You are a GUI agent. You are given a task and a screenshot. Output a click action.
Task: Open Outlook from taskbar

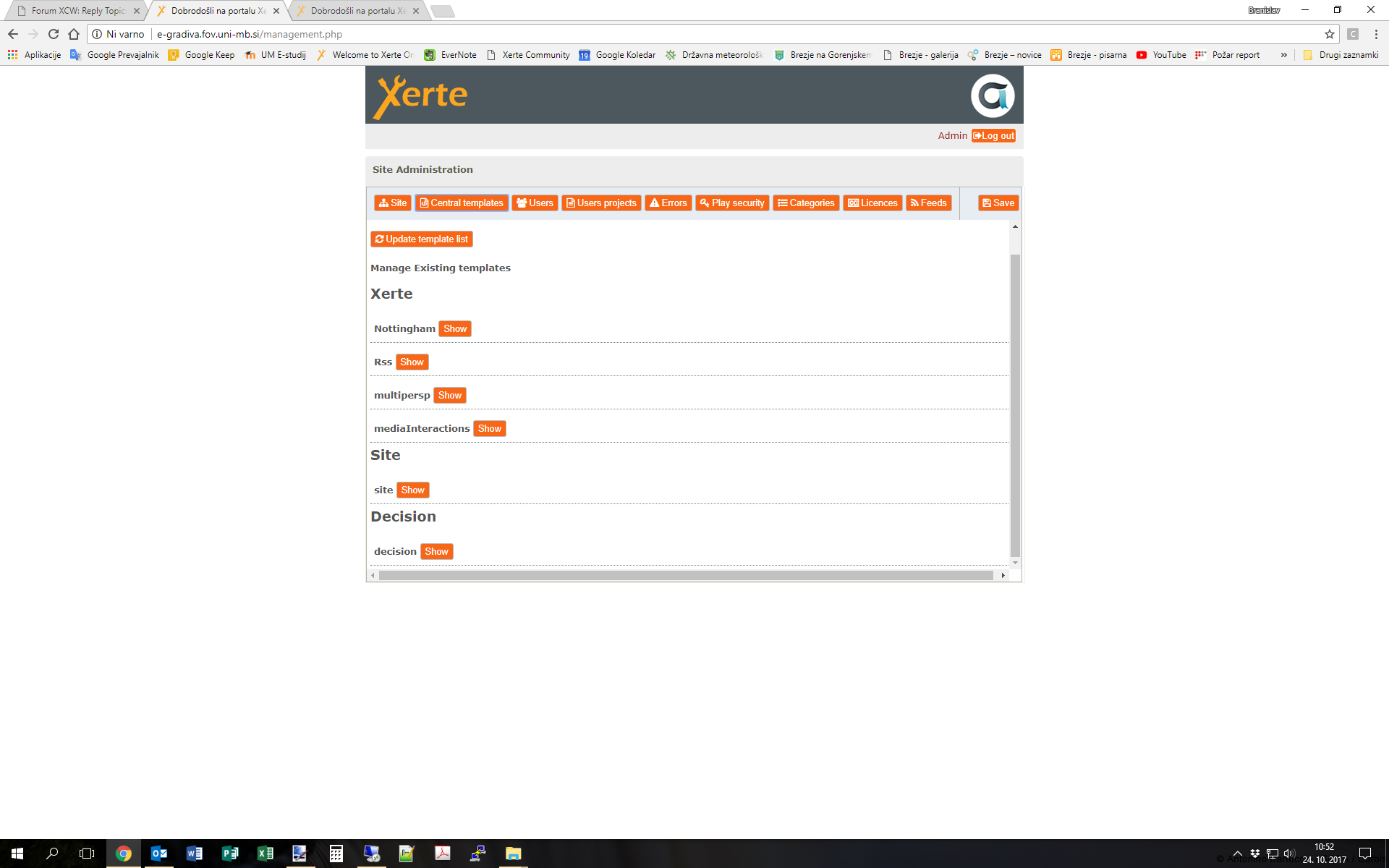click(x=159, y=854)
